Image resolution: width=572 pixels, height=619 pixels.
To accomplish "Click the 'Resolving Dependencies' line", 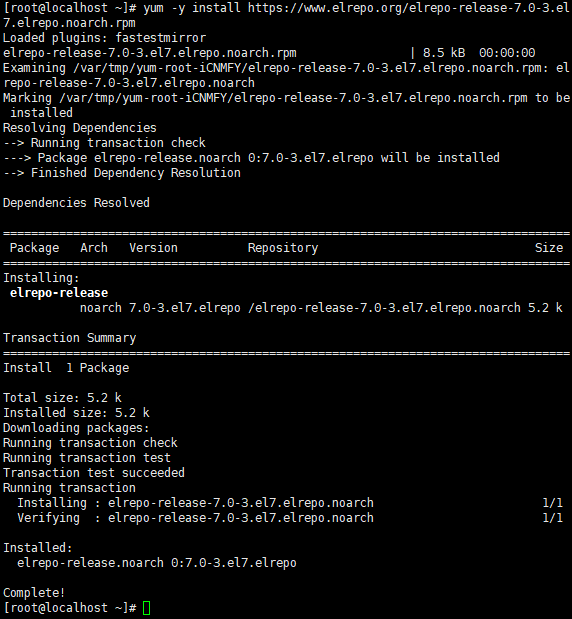I will pos(80,128).
